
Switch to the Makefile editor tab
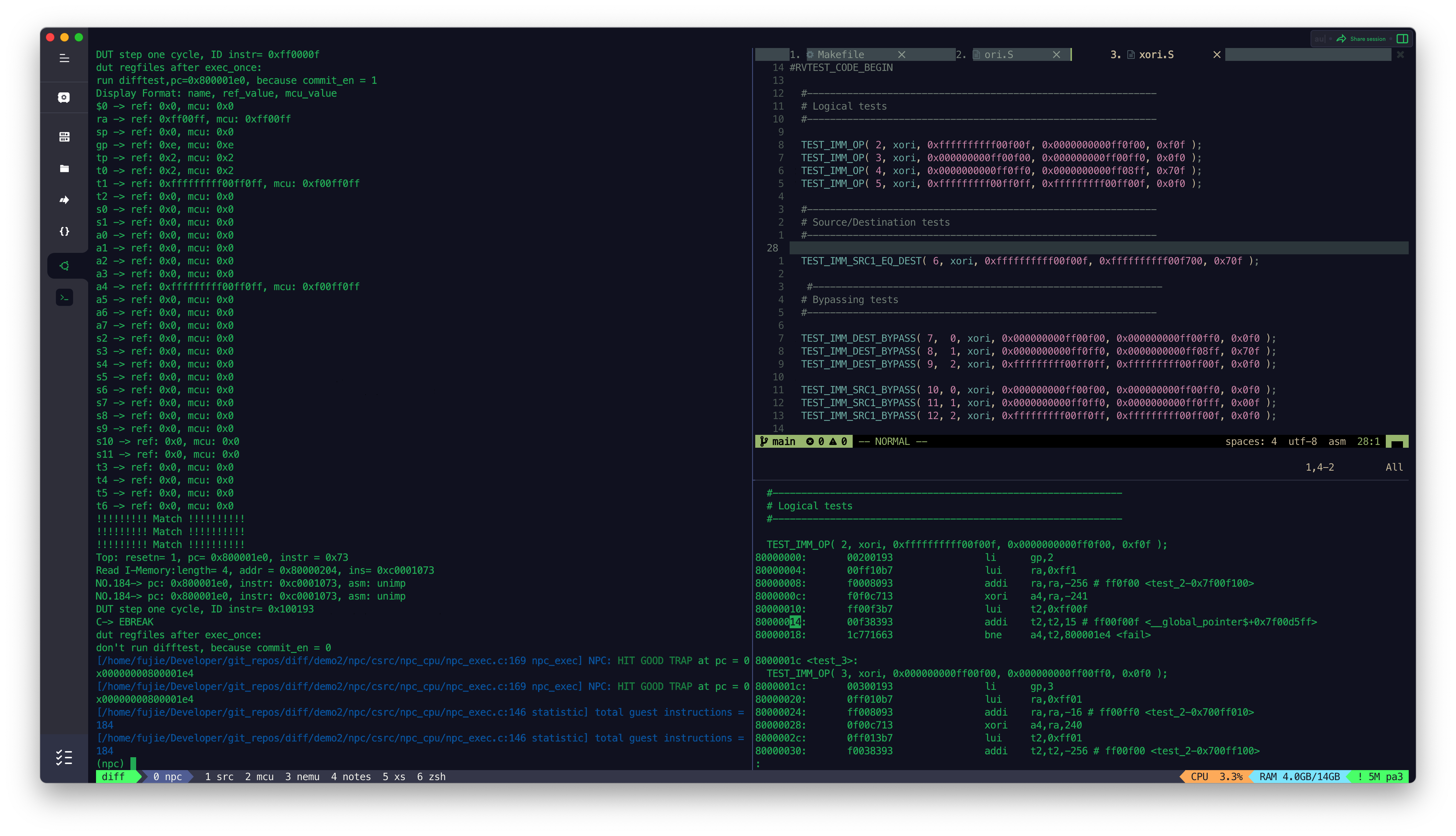840,54
